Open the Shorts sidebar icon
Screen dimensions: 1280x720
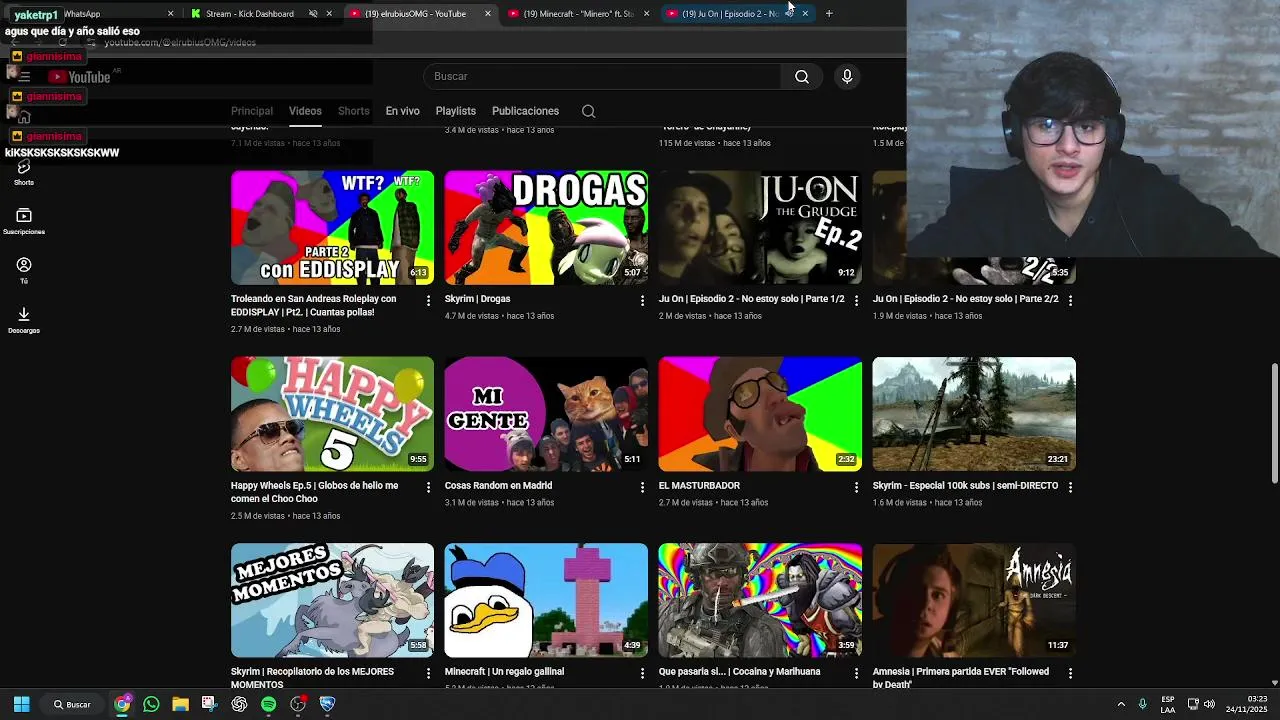coord(24,172)
